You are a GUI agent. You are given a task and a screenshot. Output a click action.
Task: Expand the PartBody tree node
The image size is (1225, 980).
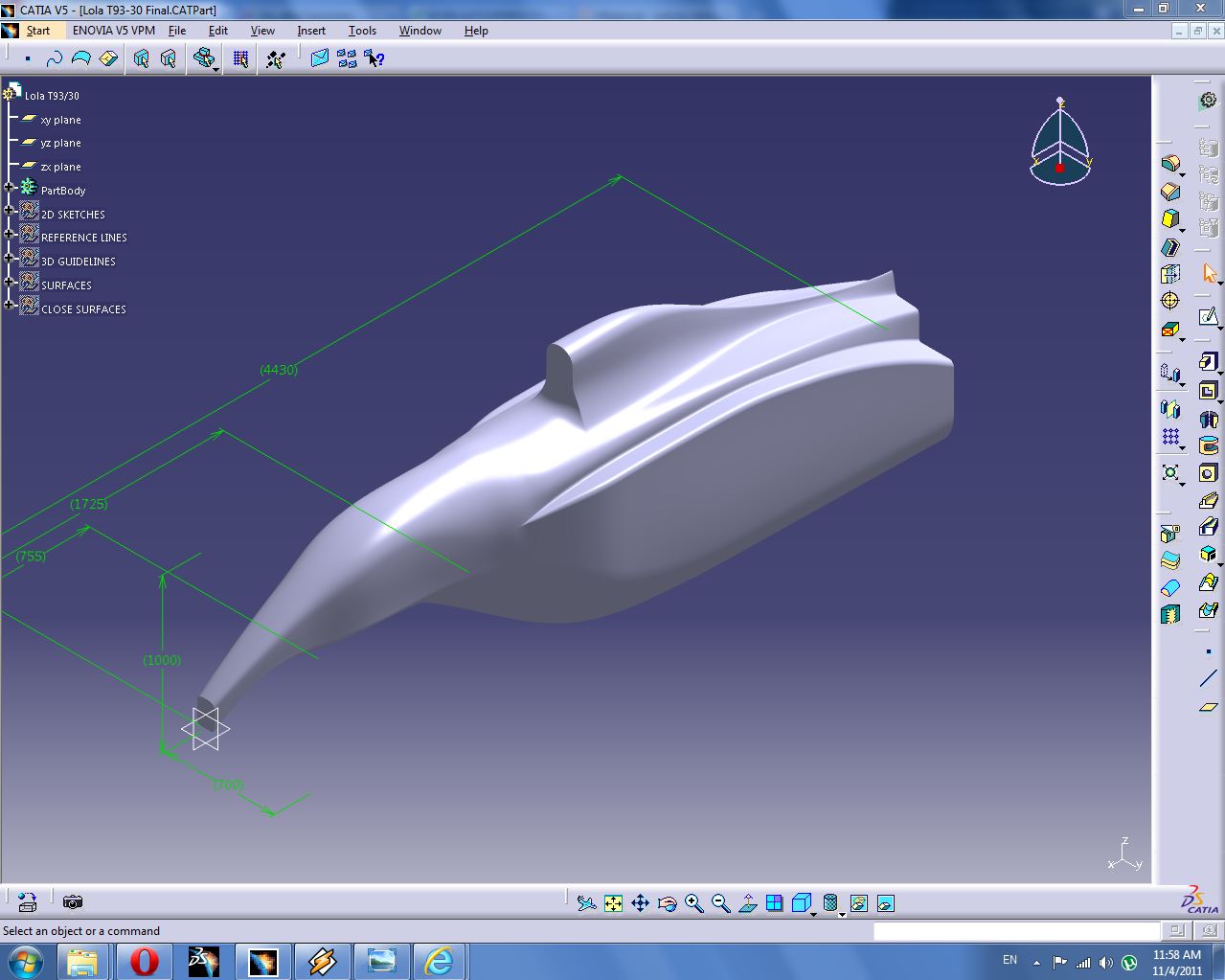coord(9,189)
